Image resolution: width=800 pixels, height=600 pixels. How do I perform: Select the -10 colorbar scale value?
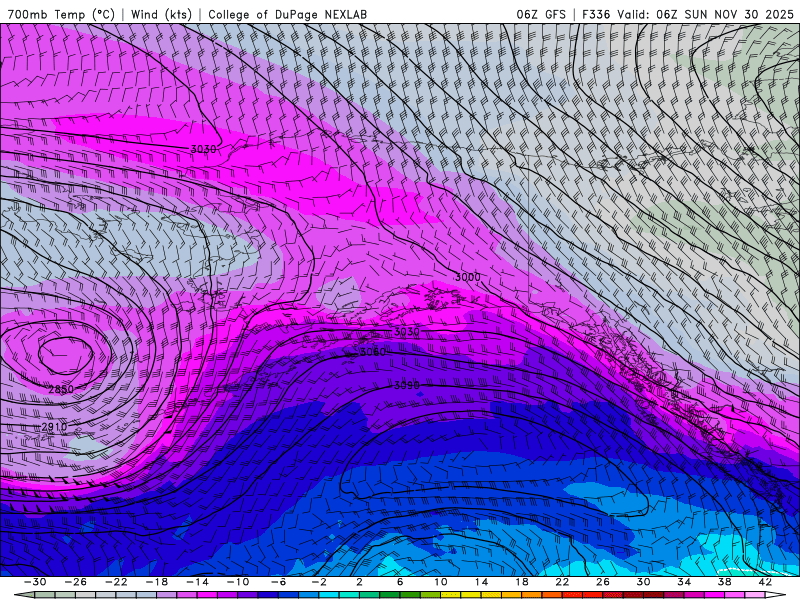click(238, 582)
